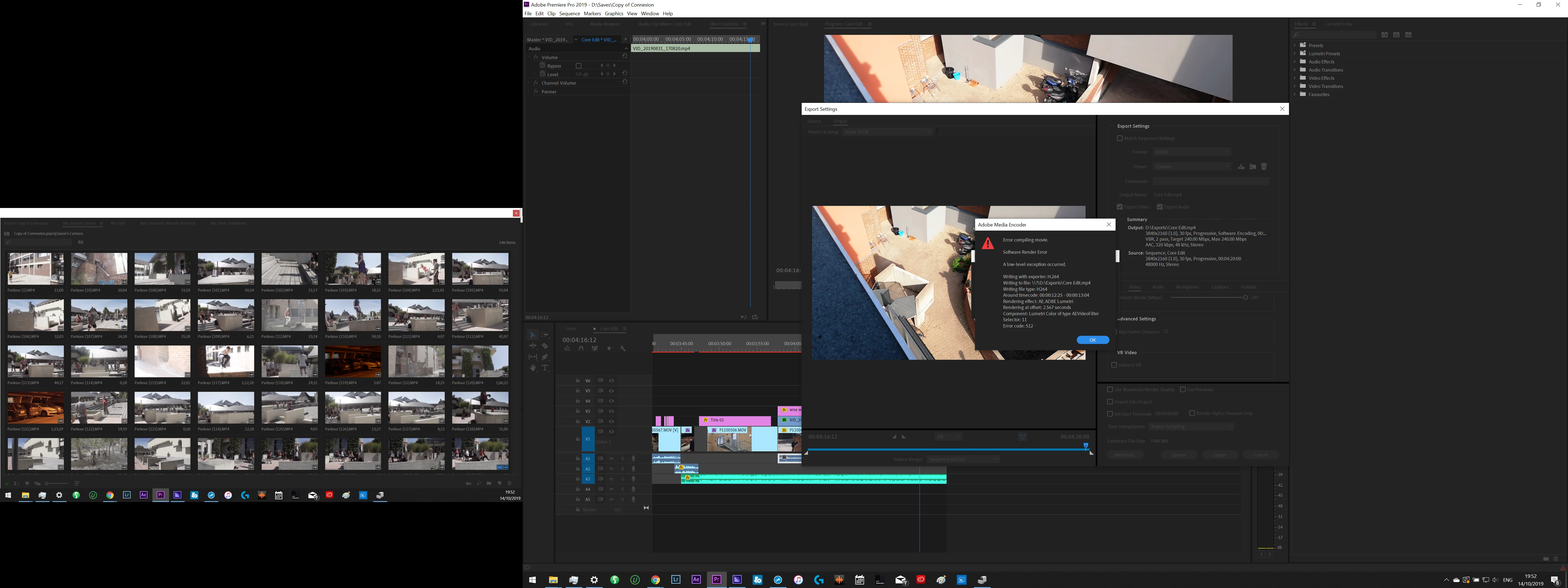
Task: Open the Sequence menu
Action: (x=569, y=13)
